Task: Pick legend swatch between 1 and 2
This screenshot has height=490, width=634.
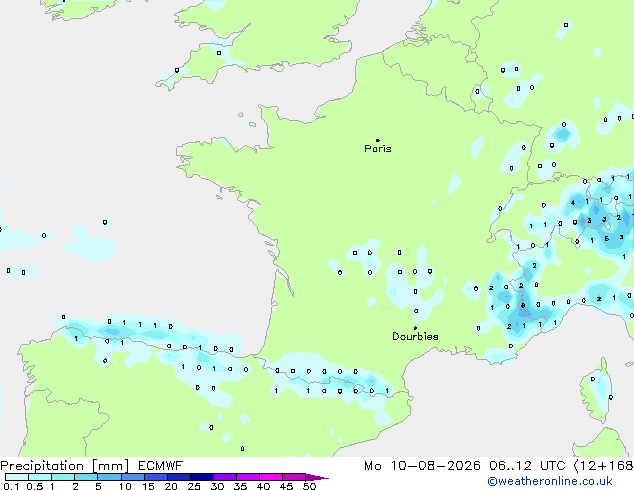Action: [x=63, y=477]
